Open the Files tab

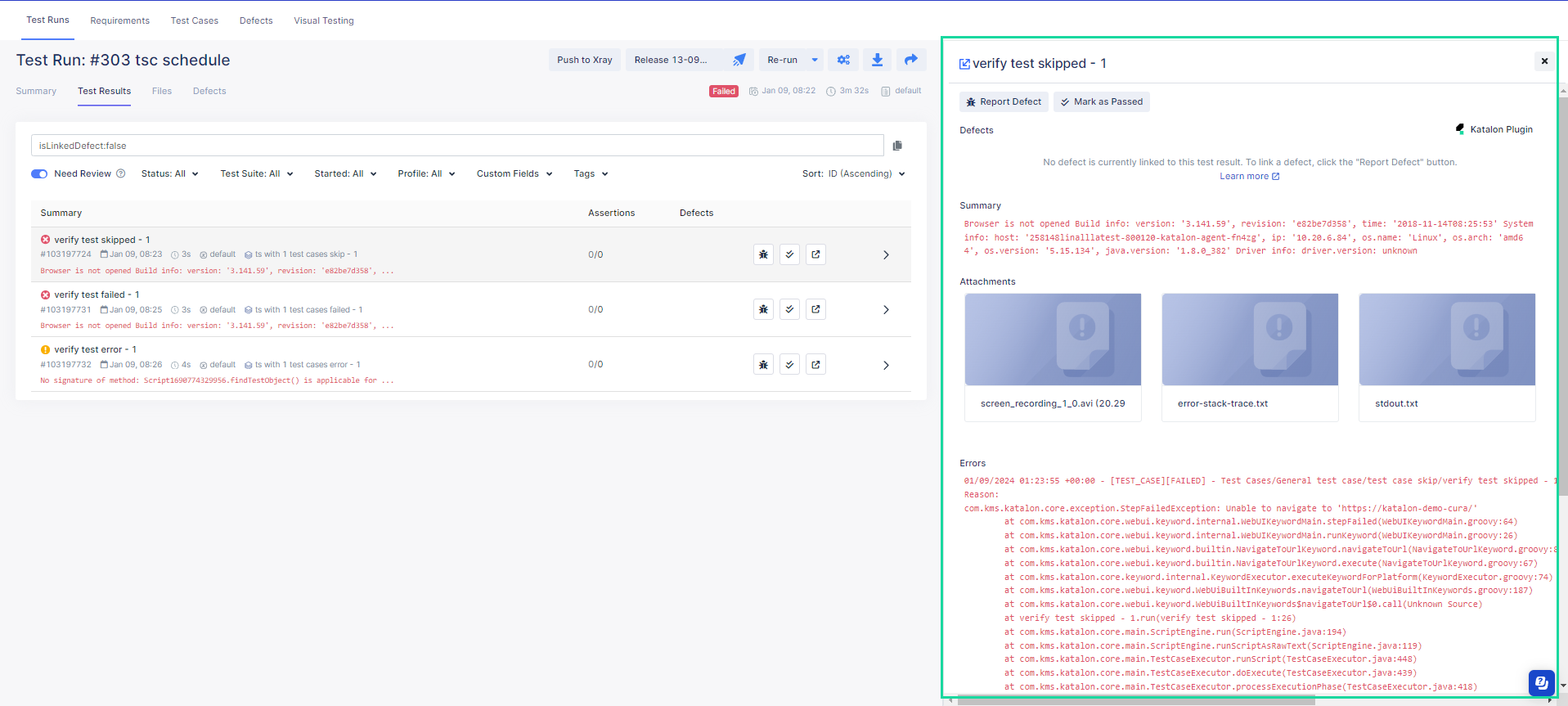tap(162, 91)
